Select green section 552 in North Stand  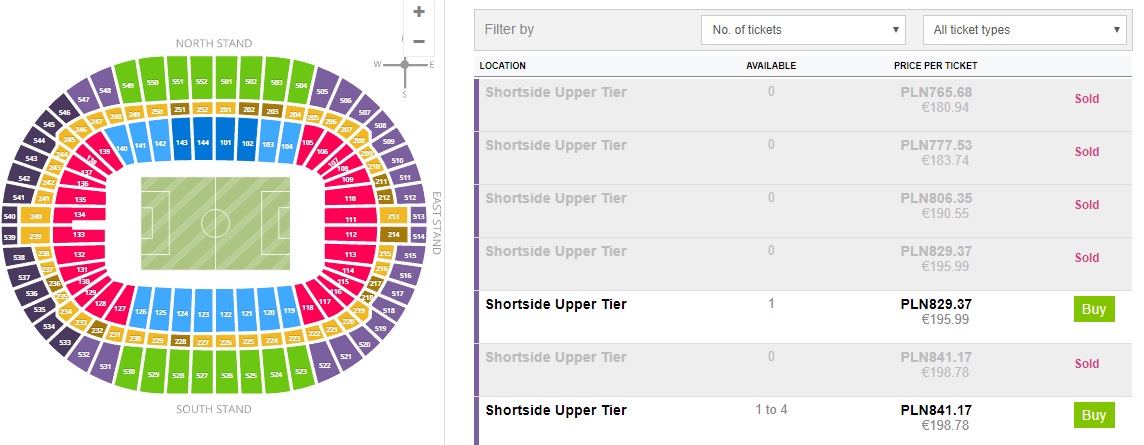tap(202, 82)
